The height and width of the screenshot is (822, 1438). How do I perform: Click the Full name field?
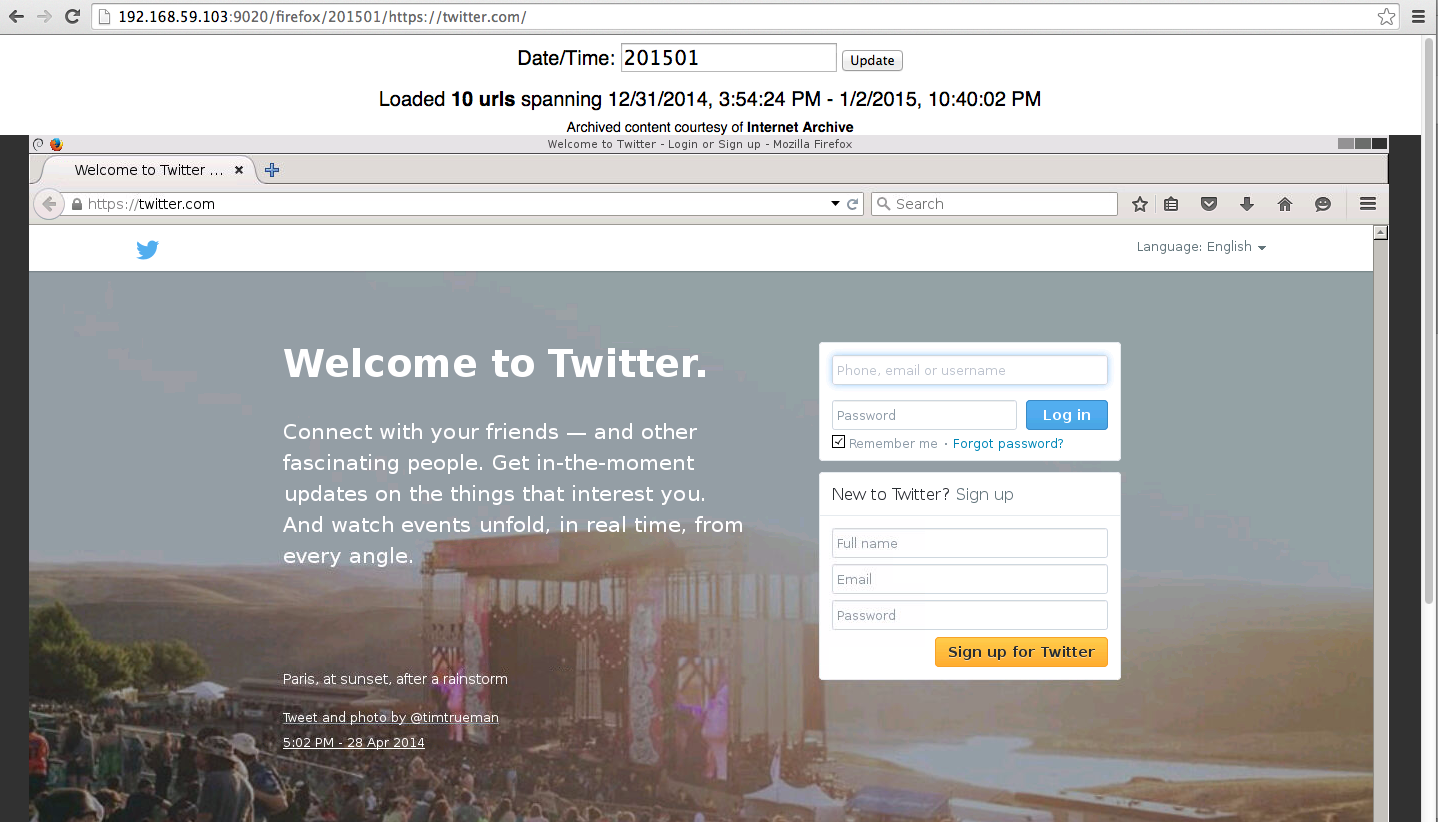point(970,543)
